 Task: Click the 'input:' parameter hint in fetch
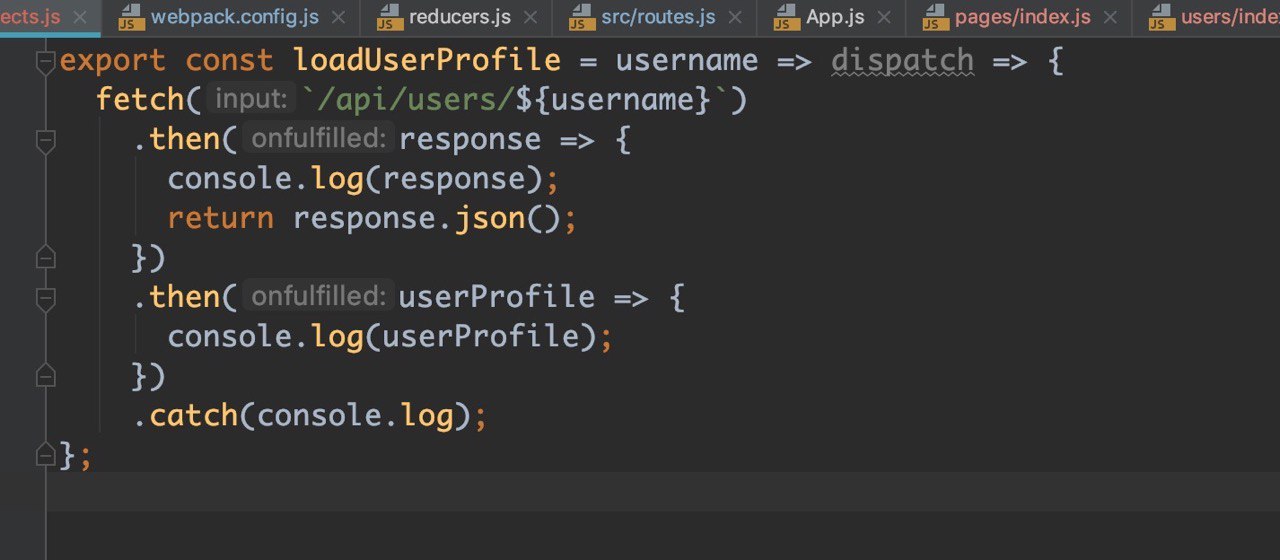click(x=252, y=99)
